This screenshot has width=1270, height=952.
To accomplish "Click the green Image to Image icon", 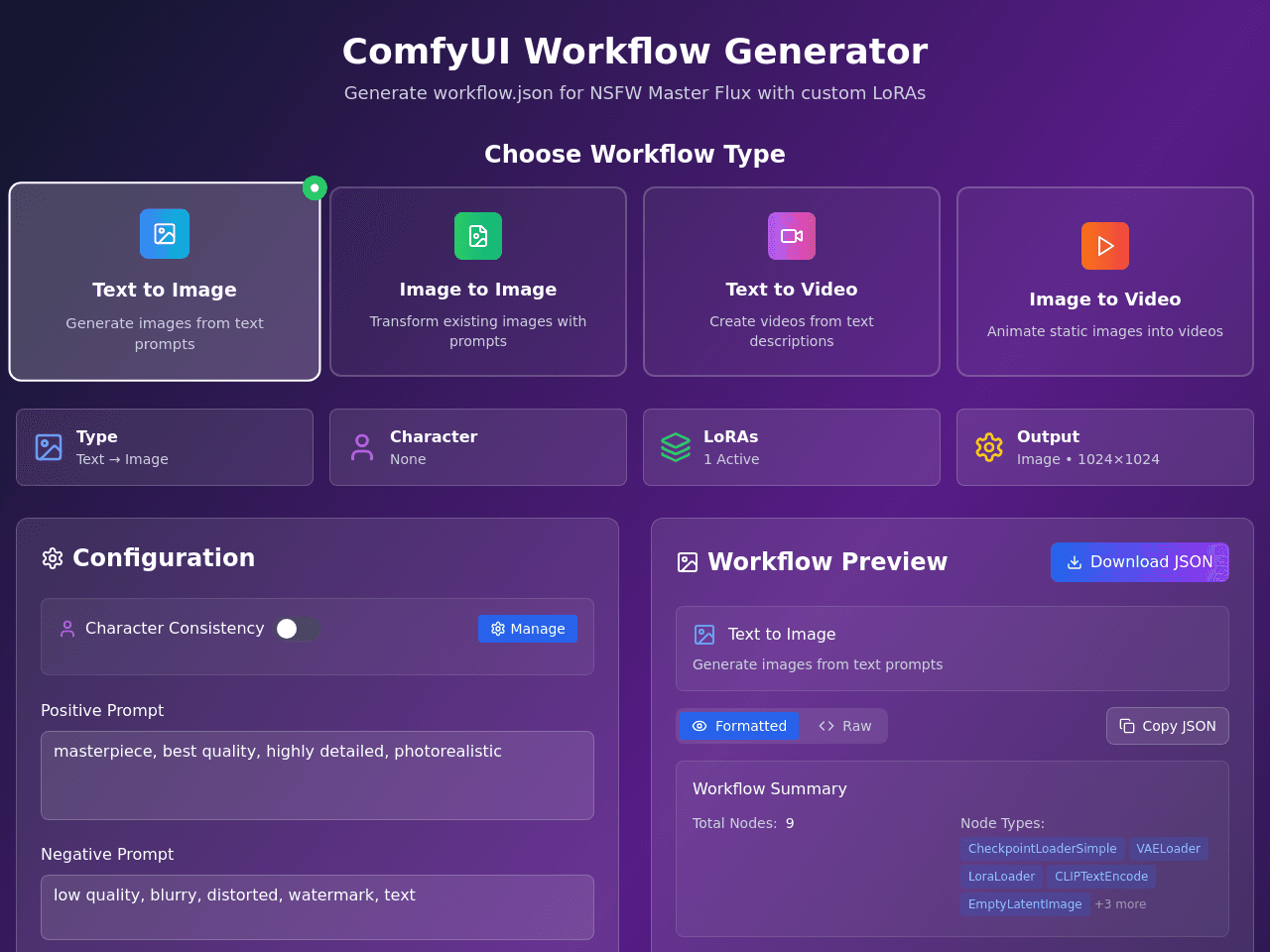I will pos(478,236).
